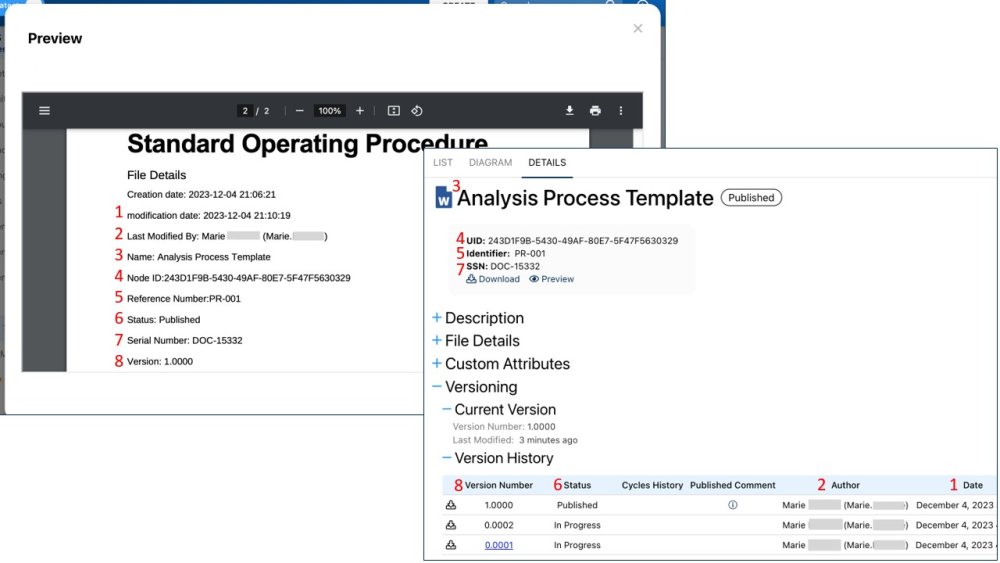Screen dimensions: 1000x563
Task: Click the 0.0002 version number cell
Action: pyautogui.click(x=499, y=525)
